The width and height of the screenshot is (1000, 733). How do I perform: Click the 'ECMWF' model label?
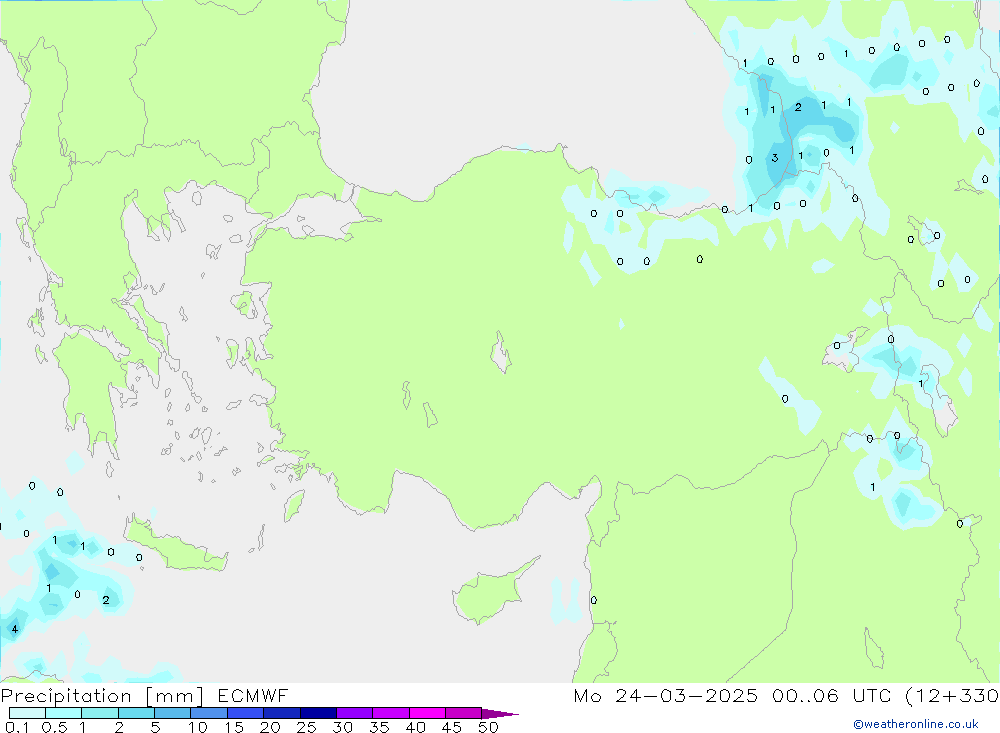253,695
